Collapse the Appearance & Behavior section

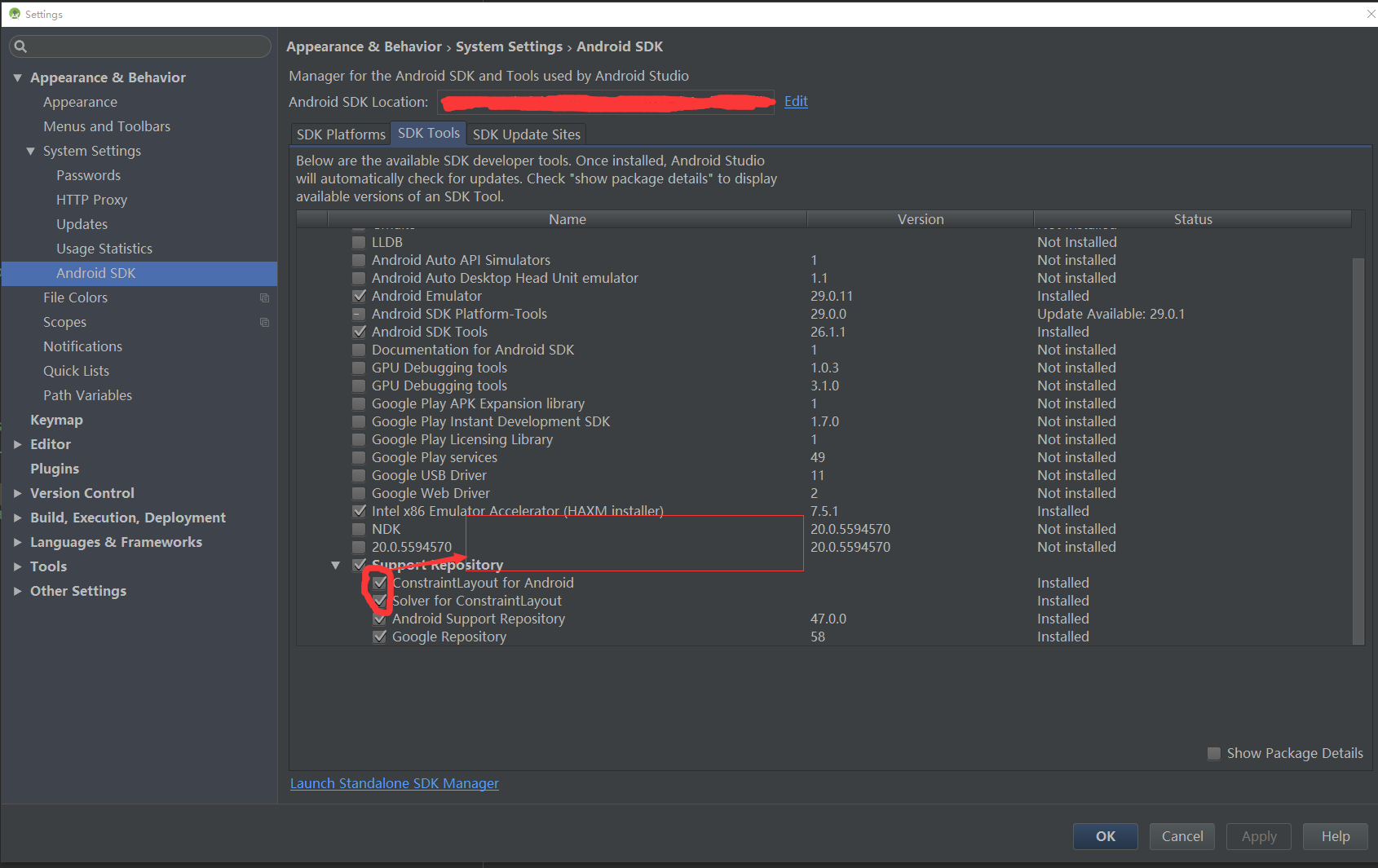[17, 77]
